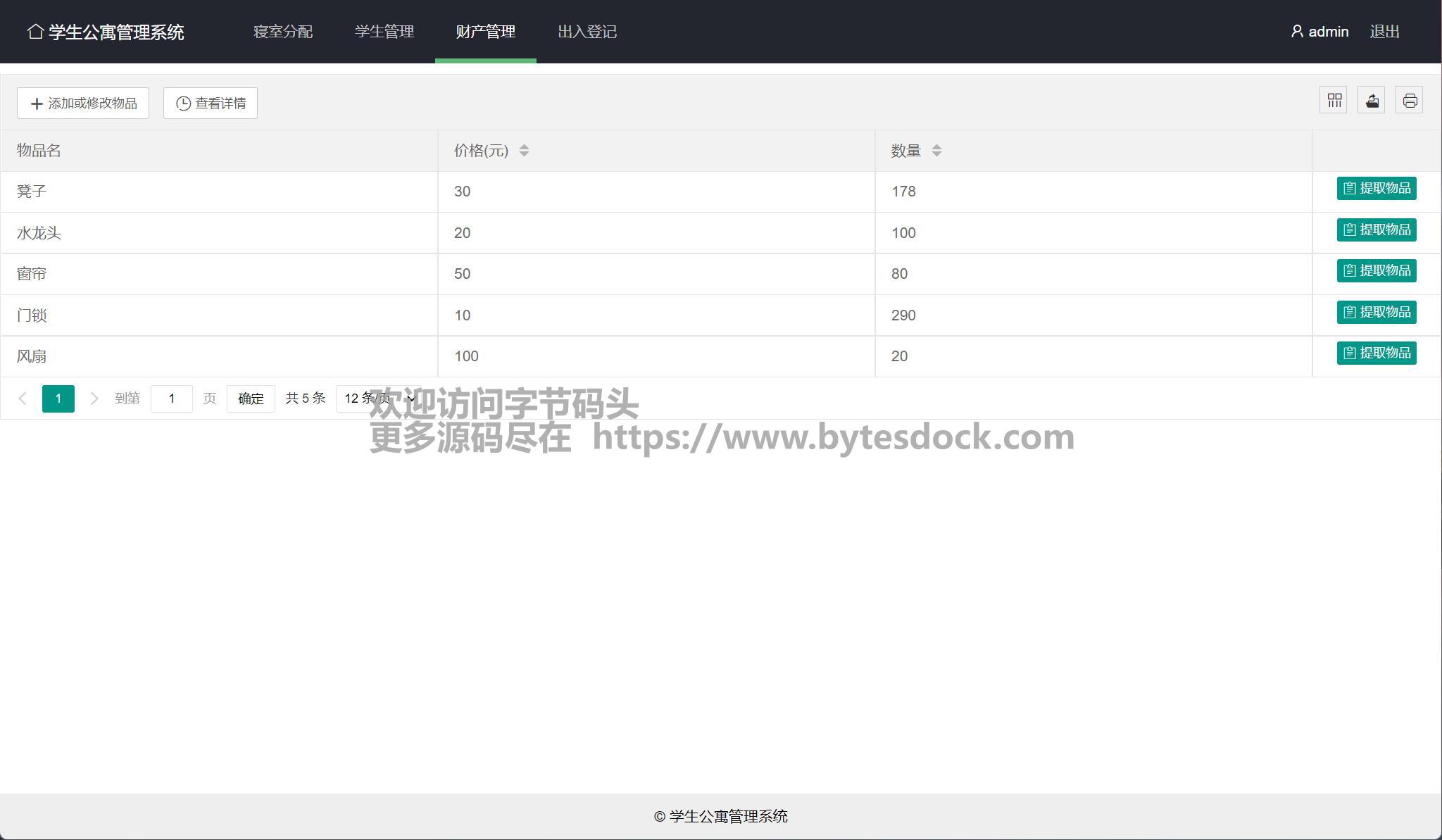
Task: Click the 添加或修改物品 button
Action: [x=83, y=104]
